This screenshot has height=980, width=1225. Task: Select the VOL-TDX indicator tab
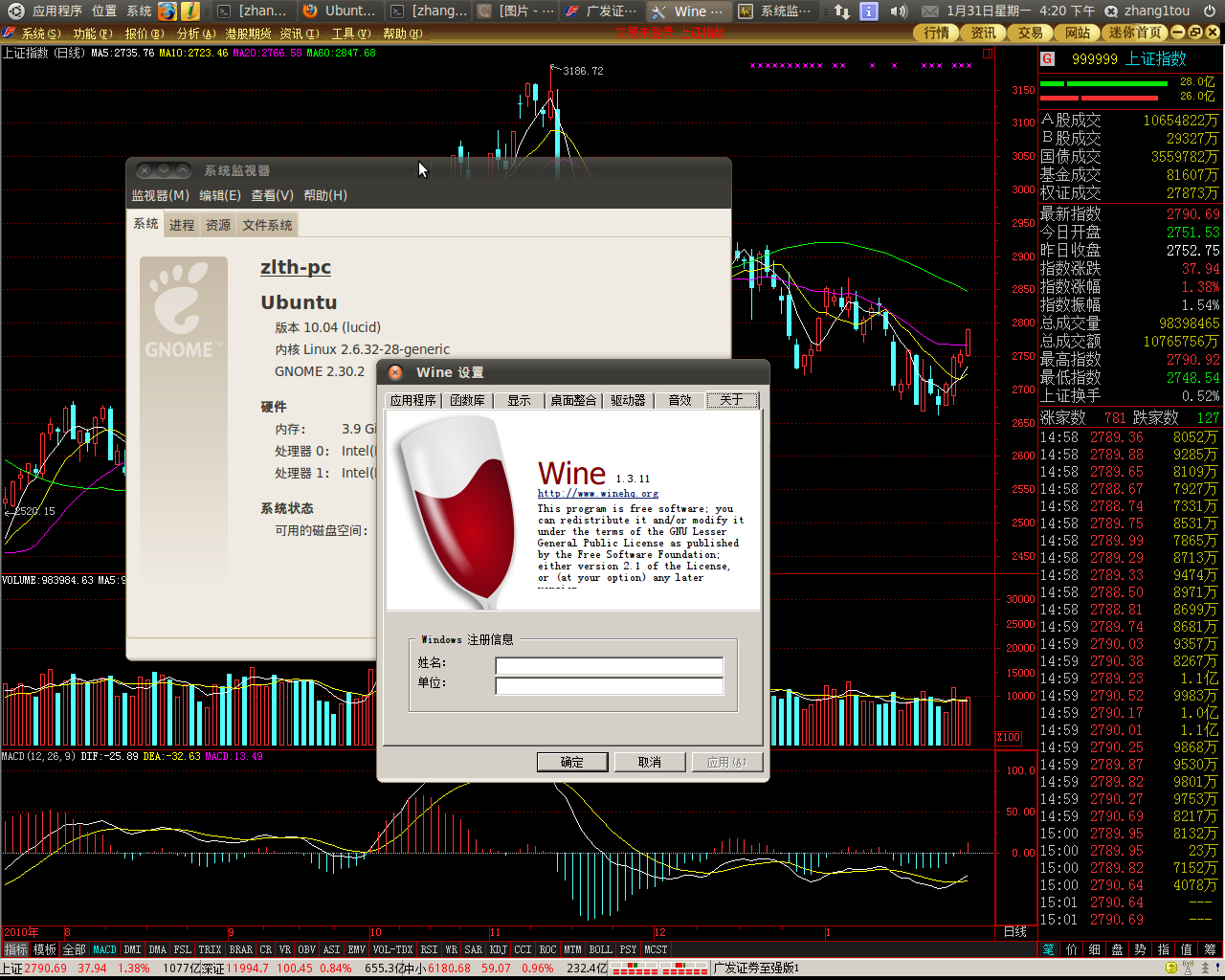pos(393,949)
